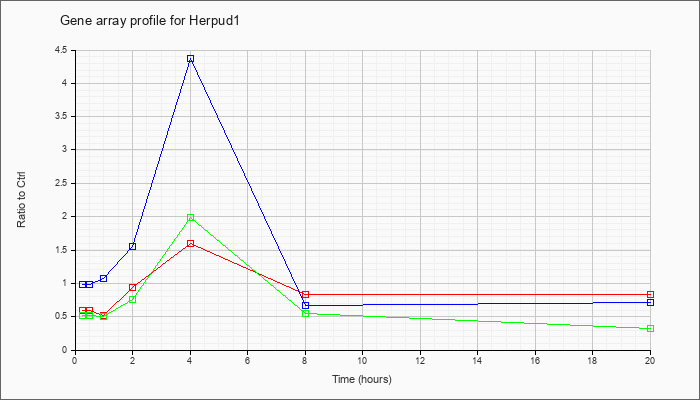Viewport: 700px width, 400px height.
Task: Click the red data point at 4 hours
Action: (x=191, y=243)
